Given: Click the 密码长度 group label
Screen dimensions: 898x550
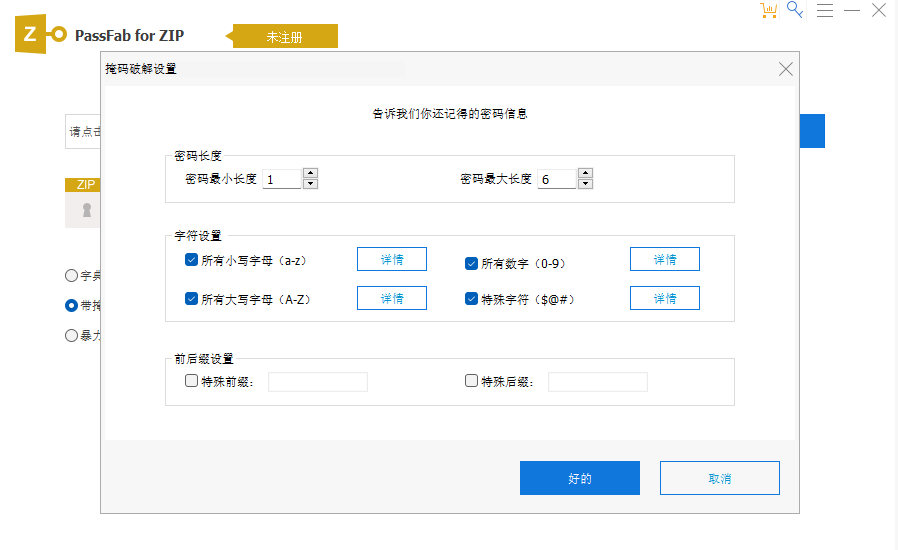Looking at the screenshot, I should tap(198, 156).
